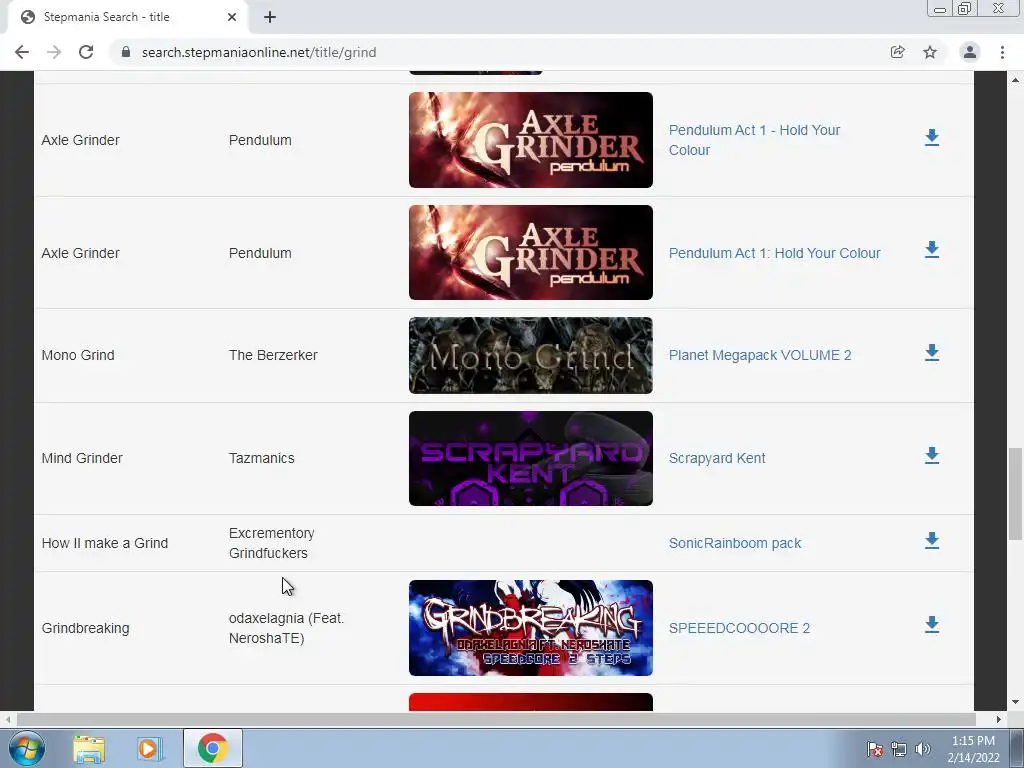Open Action Center flag icon
Screen dimensions: 1024x768
click(875, 749)
